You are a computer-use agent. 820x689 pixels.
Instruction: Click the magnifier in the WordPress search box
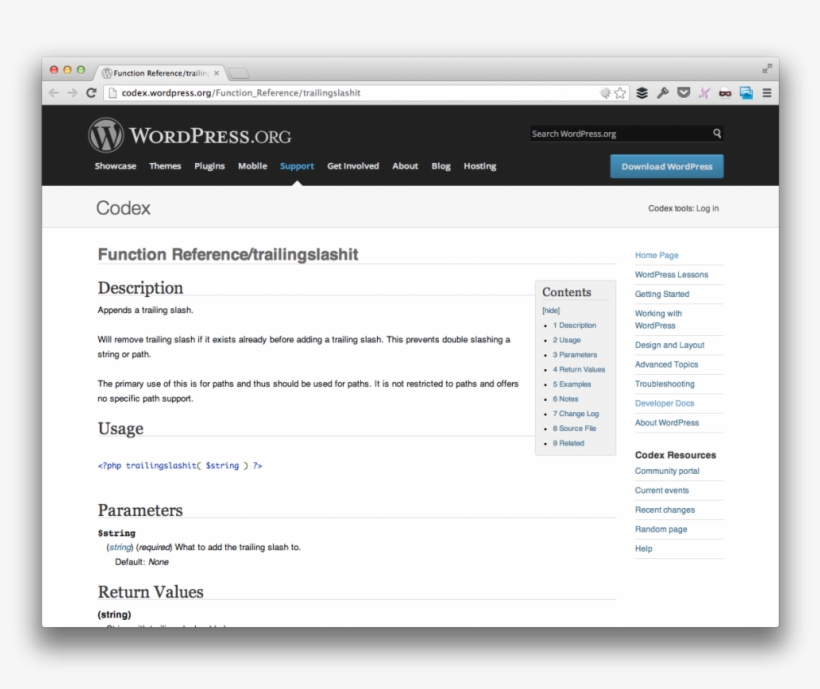tap(716, 132)
